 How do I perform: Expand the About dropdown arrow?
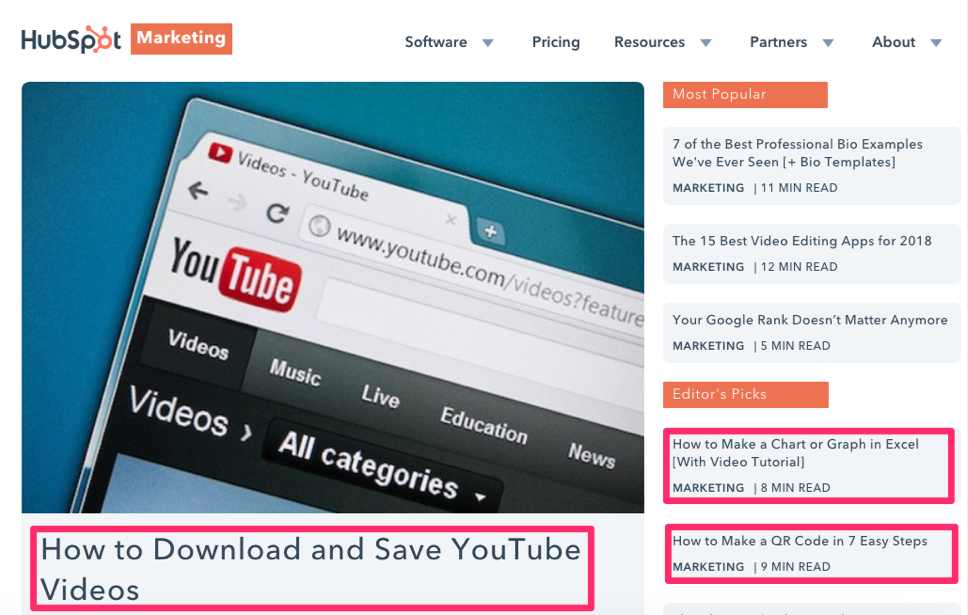coord(936,43)
